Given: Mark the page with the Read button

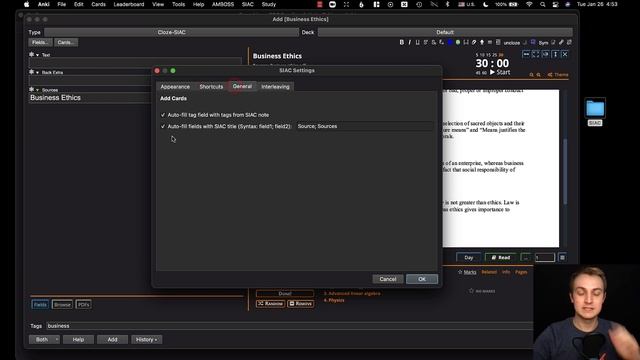Looking at the screenshot, I should tap(500, 258).
